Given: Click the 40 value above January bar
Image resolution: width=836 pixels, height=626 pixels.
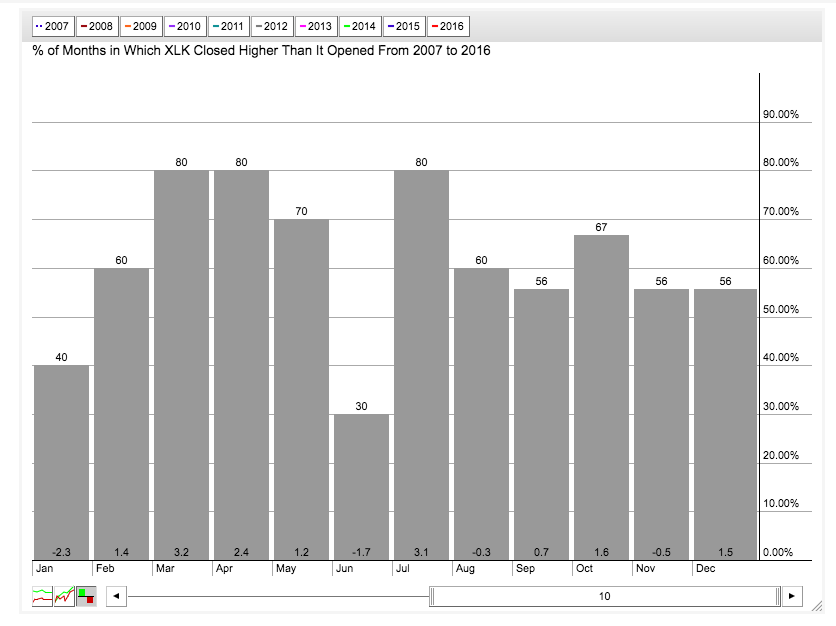Looking at the screenshot, I should (61, 357).
